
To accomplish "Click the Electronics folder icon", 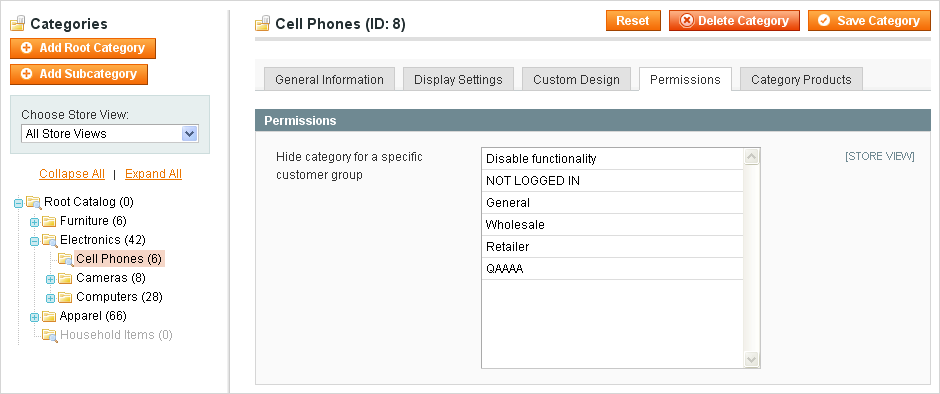I will 49,240.
